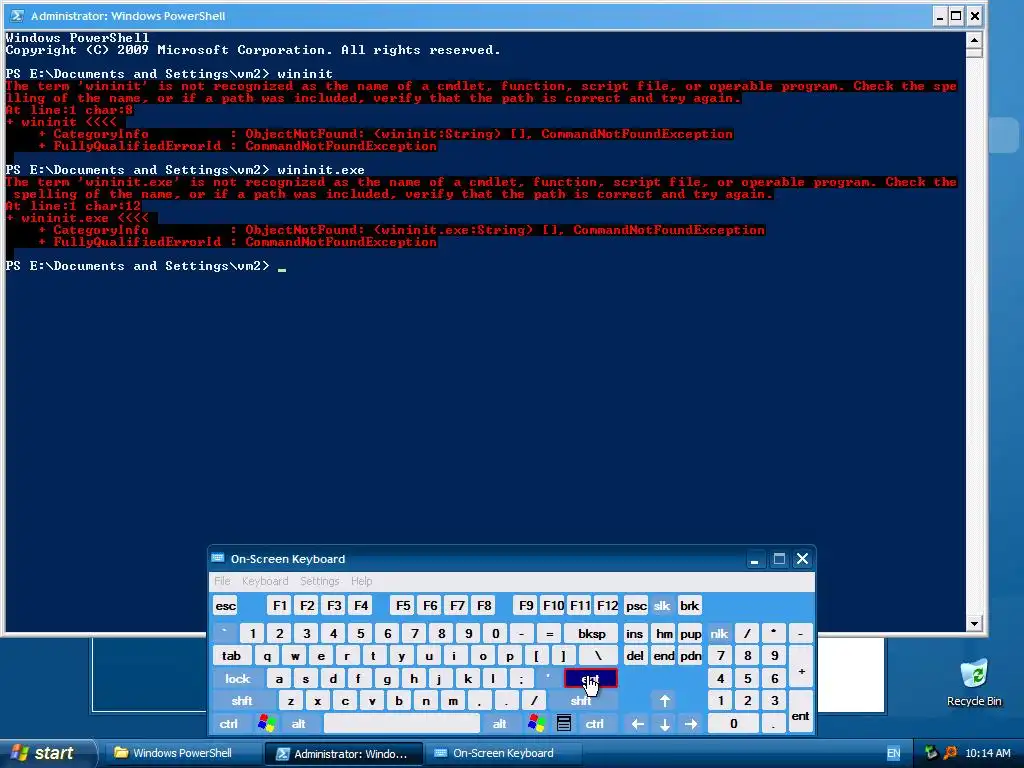Click the F1 key on the On-Screen Keyboard
The width and height of the screenshot is (1024, 768).
(x=280, y=605)
